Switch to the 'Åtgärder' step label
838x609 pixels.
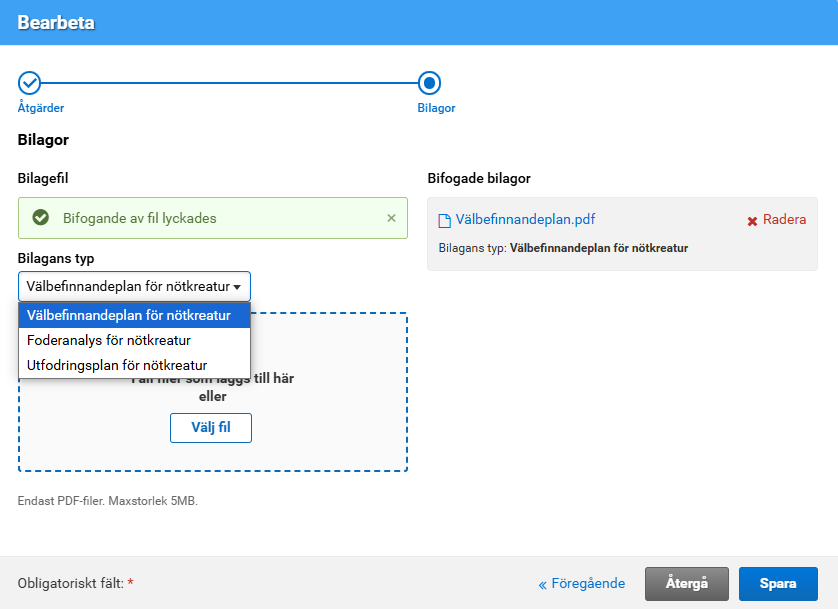[41, 108]
